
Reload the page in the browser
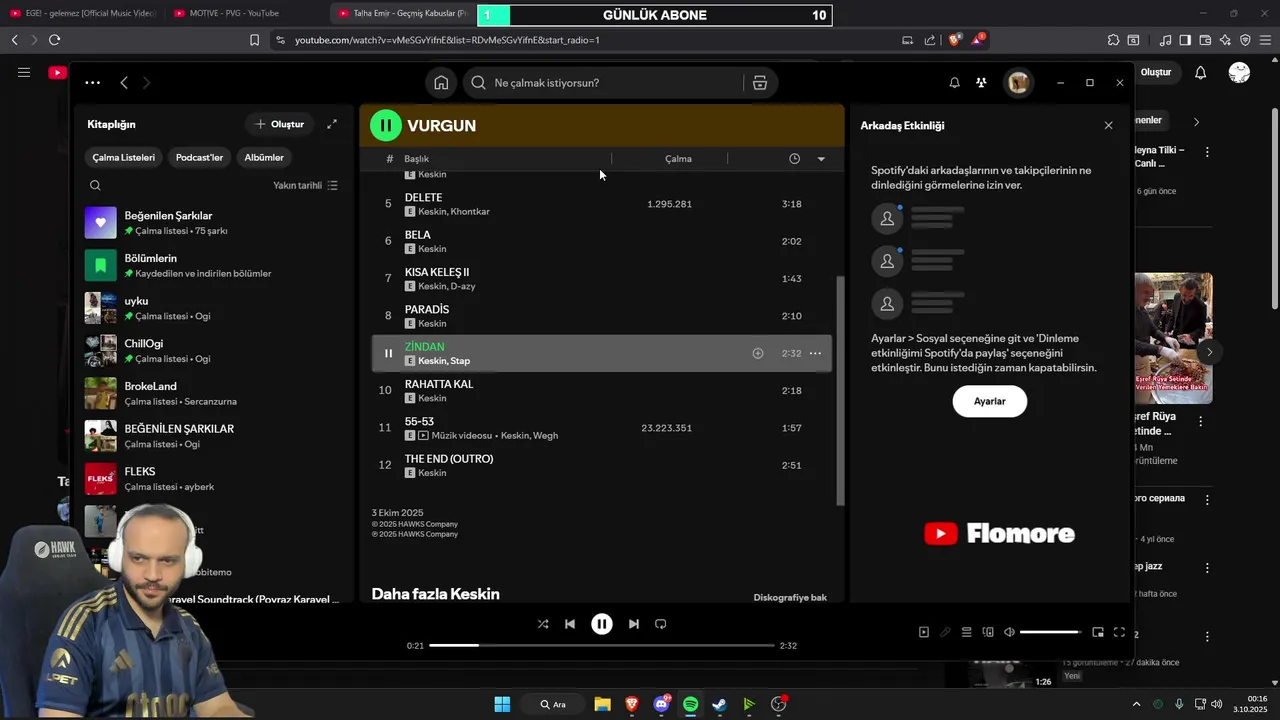pos(54,40)
